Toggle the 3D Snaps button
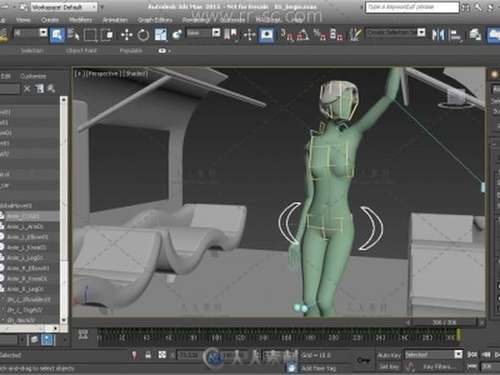 (286, 35)
